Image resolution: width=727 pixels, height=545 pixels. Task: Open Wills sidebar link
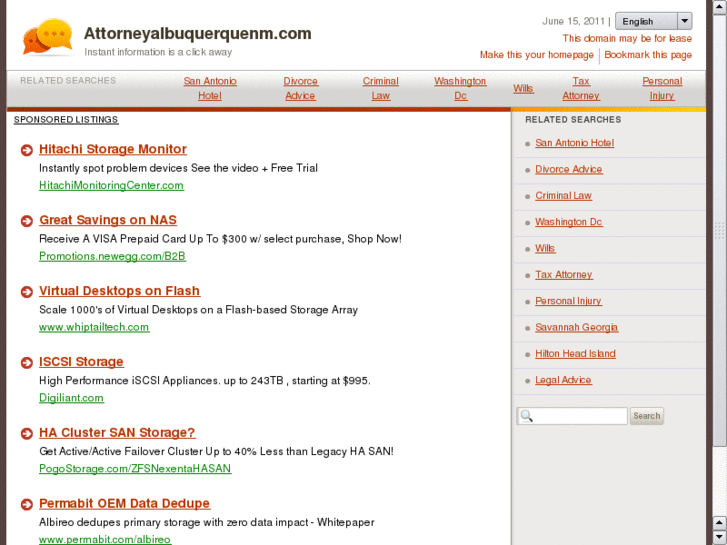point(545,248)
